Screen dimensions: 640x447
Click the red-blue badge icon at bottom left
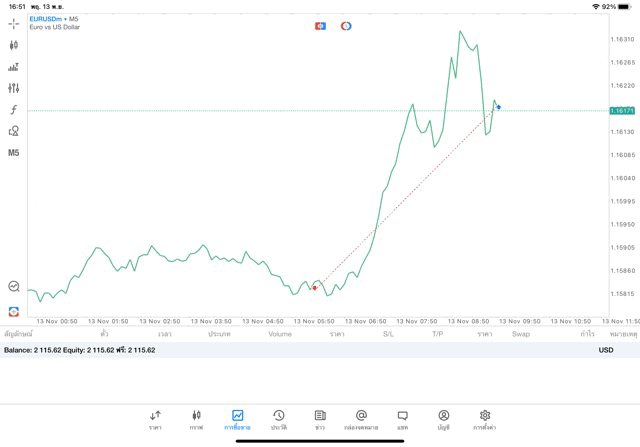(13, 312)
